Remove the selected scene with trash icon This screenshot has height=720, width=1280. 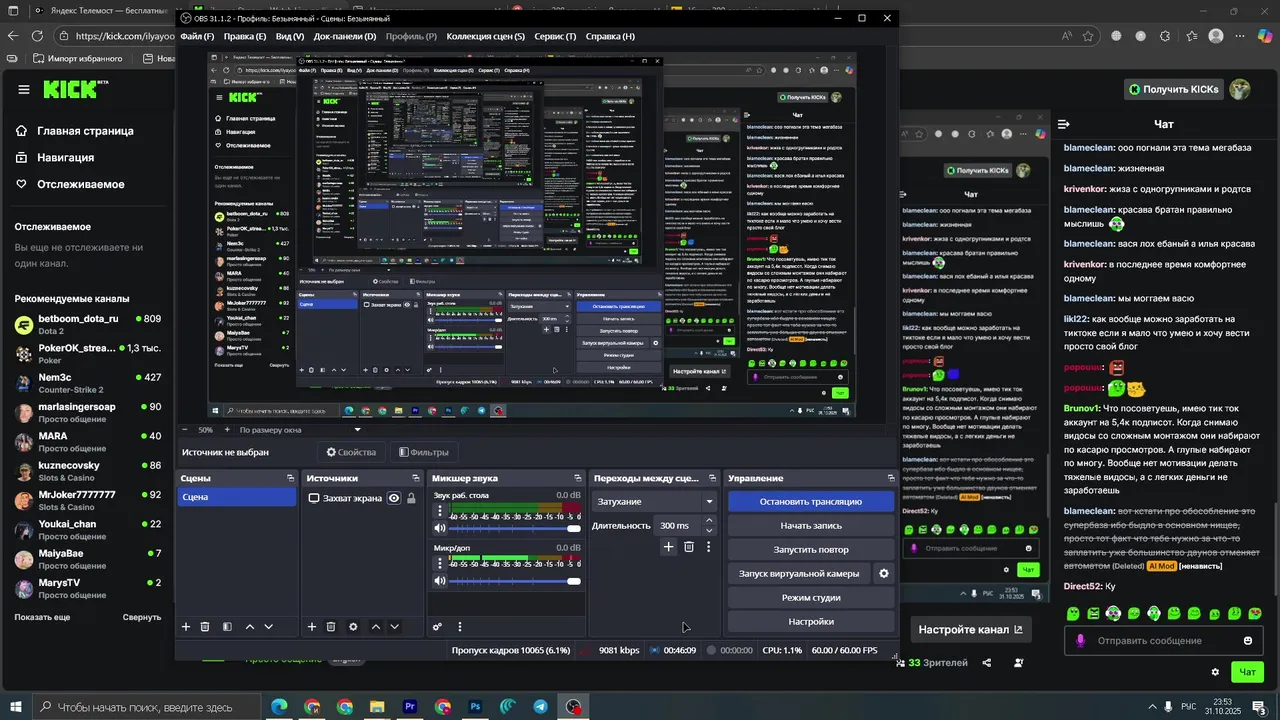(x=205, y=627)
